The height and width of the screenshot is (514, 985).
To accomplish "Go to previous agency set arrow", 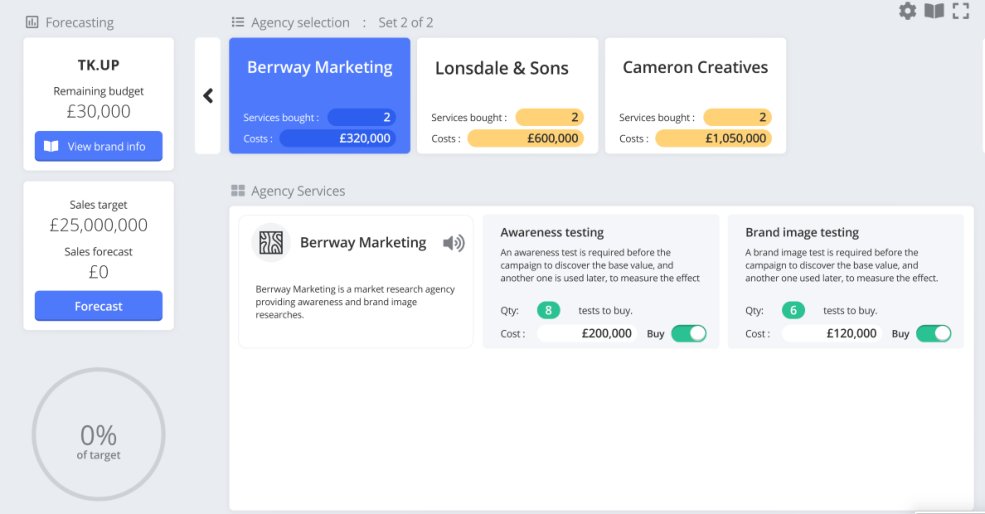I will pyautogui.click(x=208, y=96).
